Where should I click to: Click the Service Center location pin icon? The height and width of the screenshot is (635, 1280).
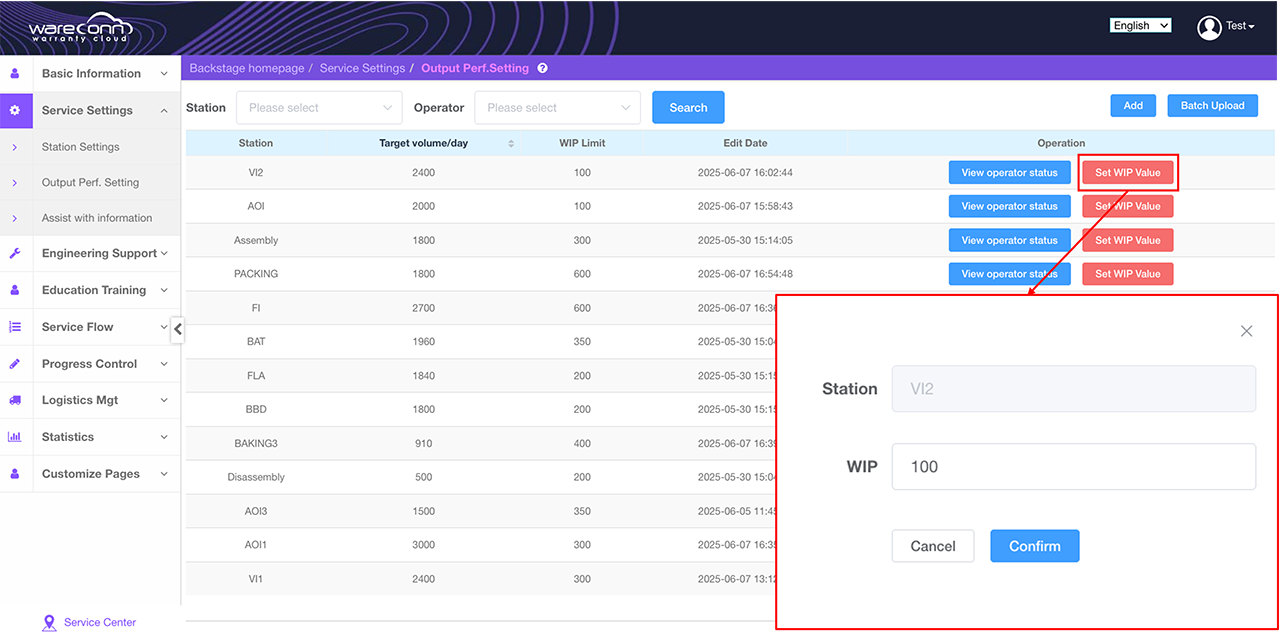point(50,623)
